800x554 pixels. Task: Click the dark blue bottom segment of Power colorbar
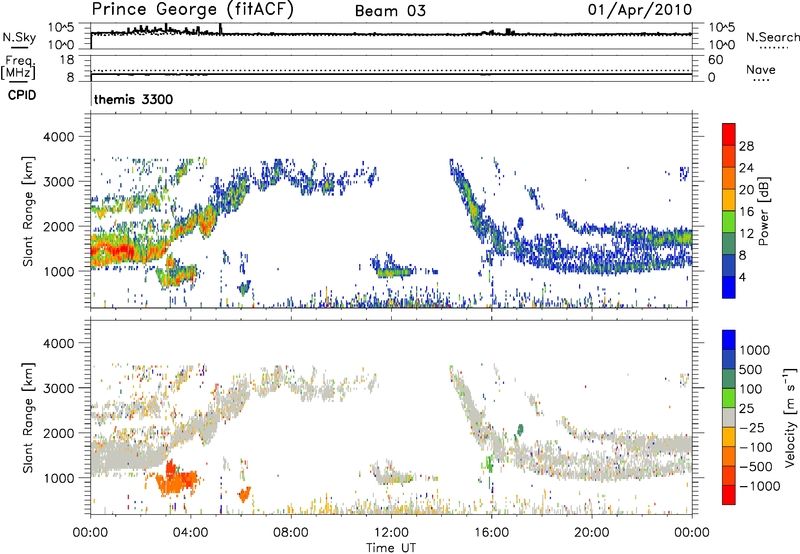point(729,287)
